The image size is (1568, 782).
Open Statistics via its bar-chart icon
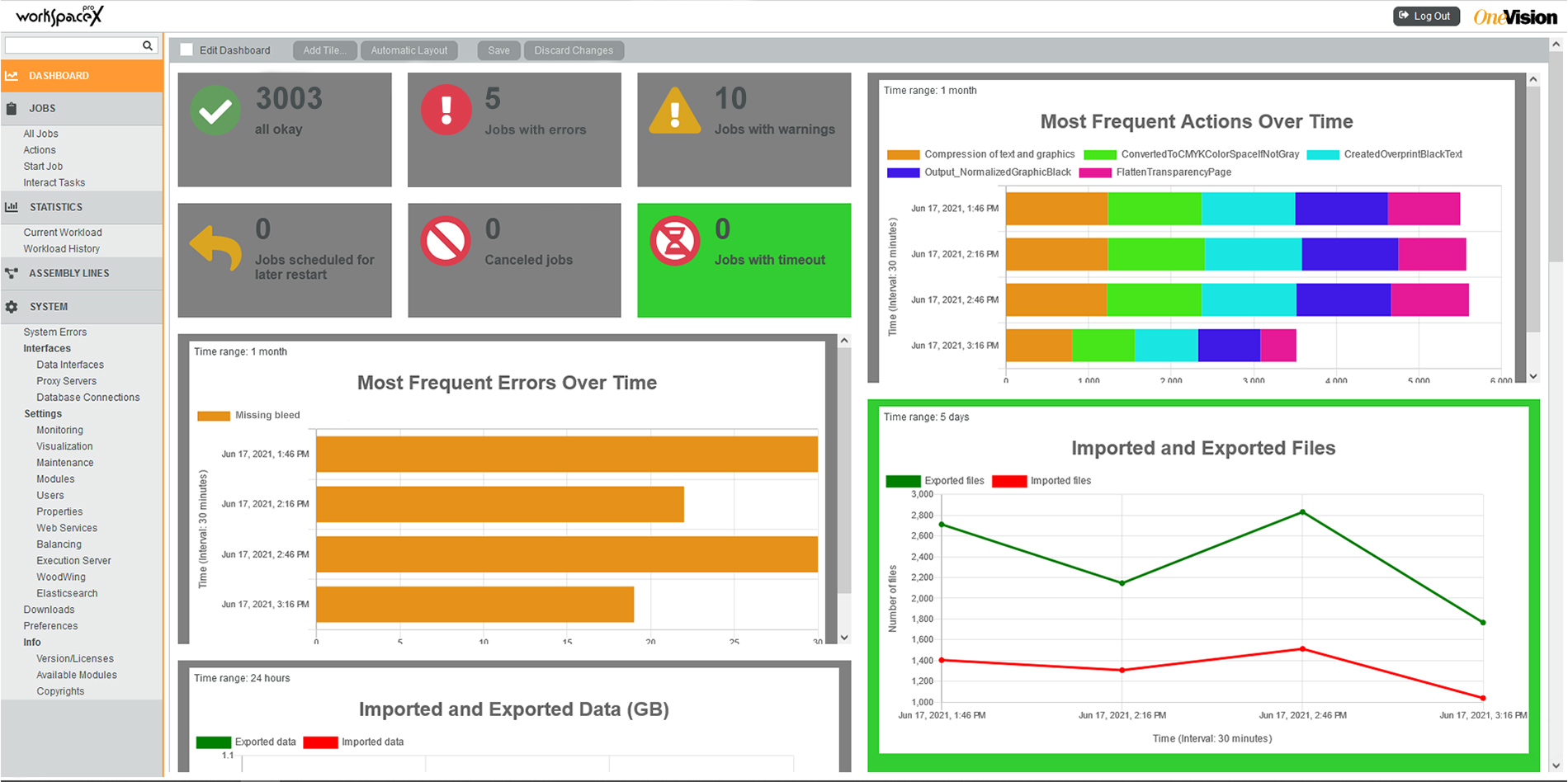tap(12, 207)
